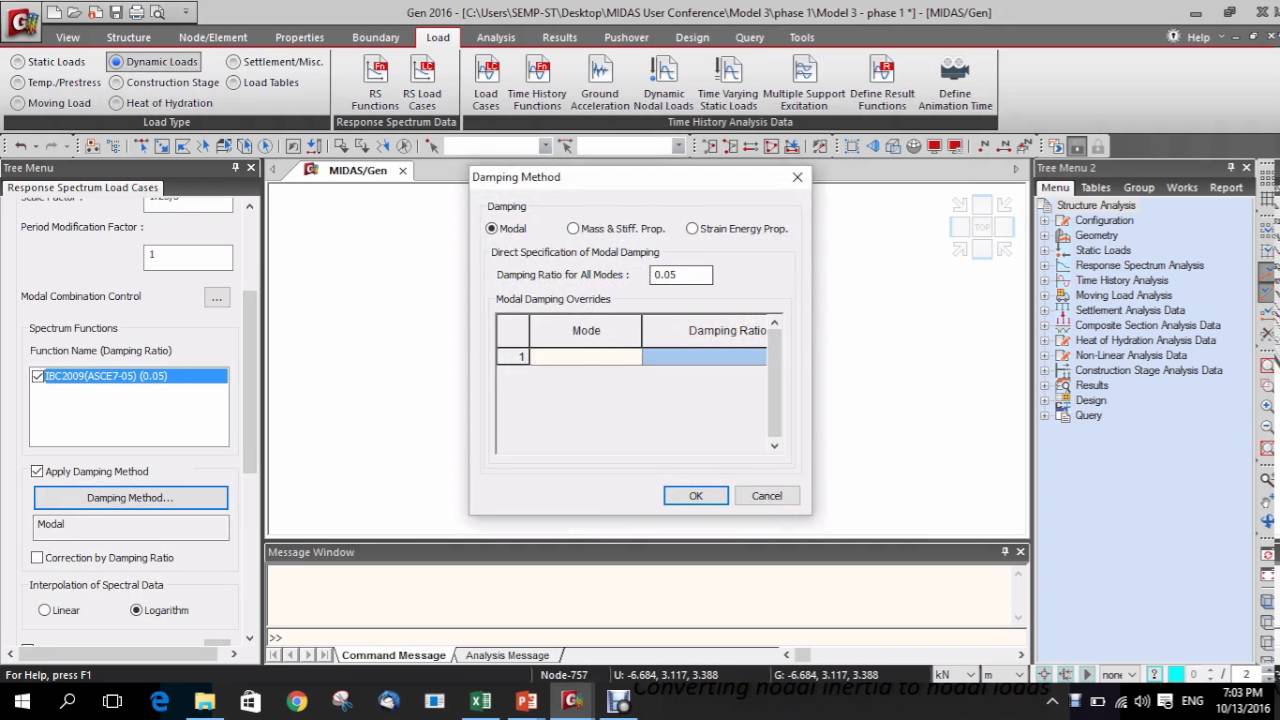Open Time History Functions icon
Image resolution: width=1280 pixels, height=720 pixels.
(x=537, y=83)
